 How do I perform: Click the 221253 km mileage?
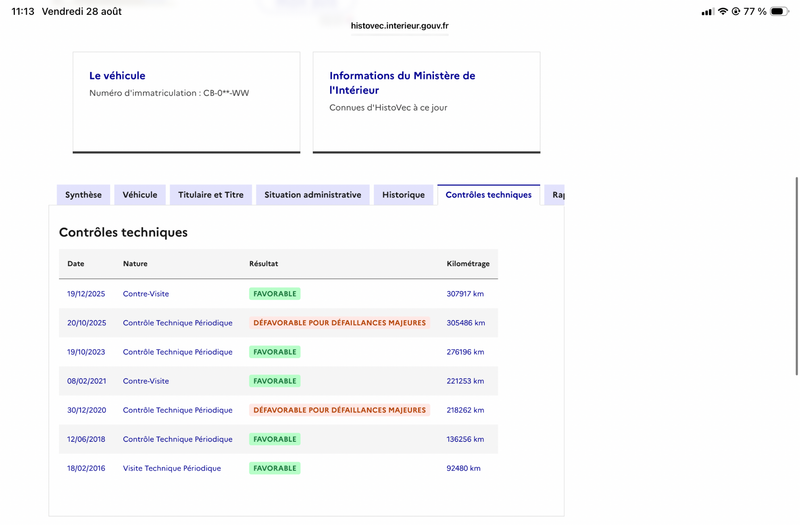tap(465, 381)
